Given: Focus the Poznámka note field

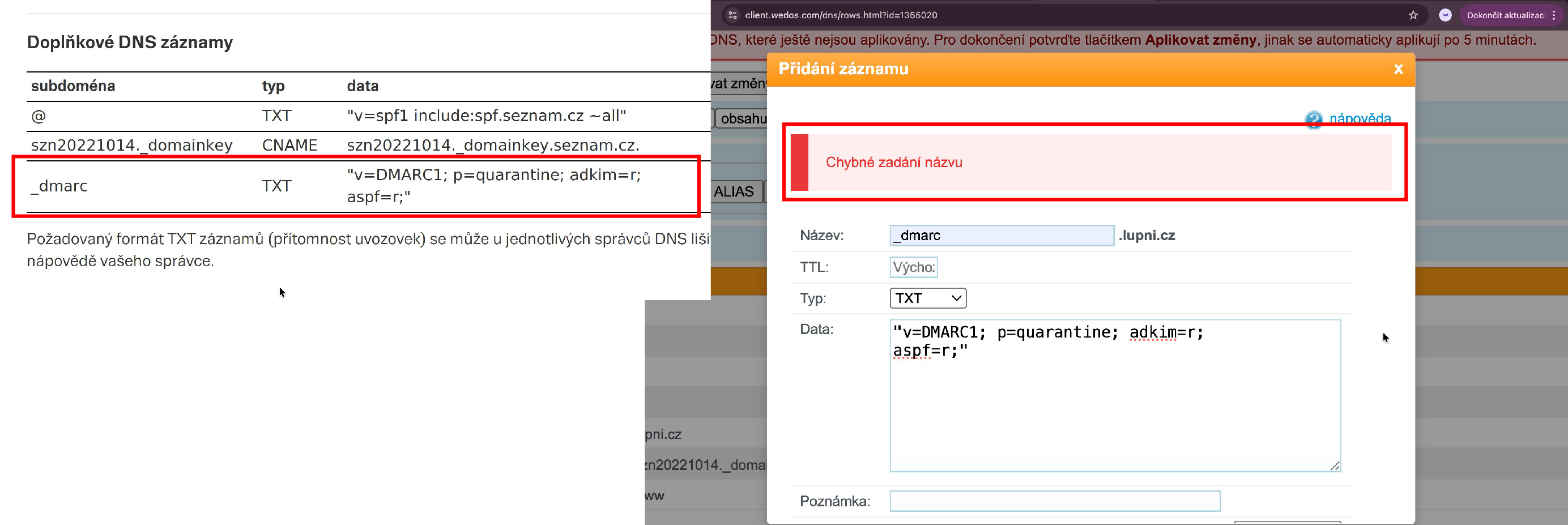Looking at the screenshot, I should (x=1054, y=501).
